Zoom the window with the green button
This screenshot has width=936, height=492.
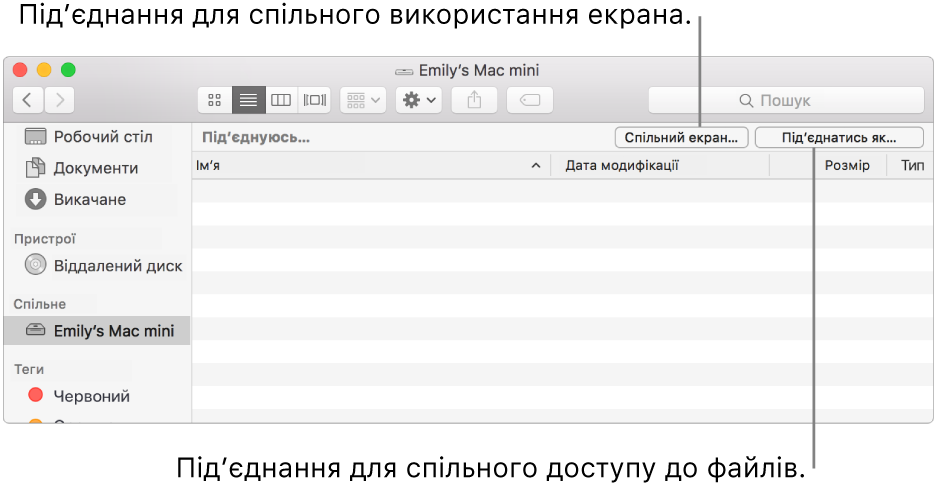pyautogui.click(x=69, y=70)
